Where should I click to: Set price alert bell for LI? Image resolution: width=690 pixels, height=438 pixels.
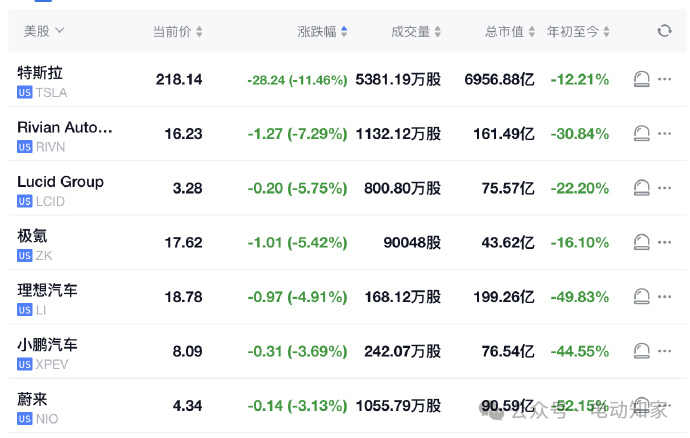coord(642,297)
